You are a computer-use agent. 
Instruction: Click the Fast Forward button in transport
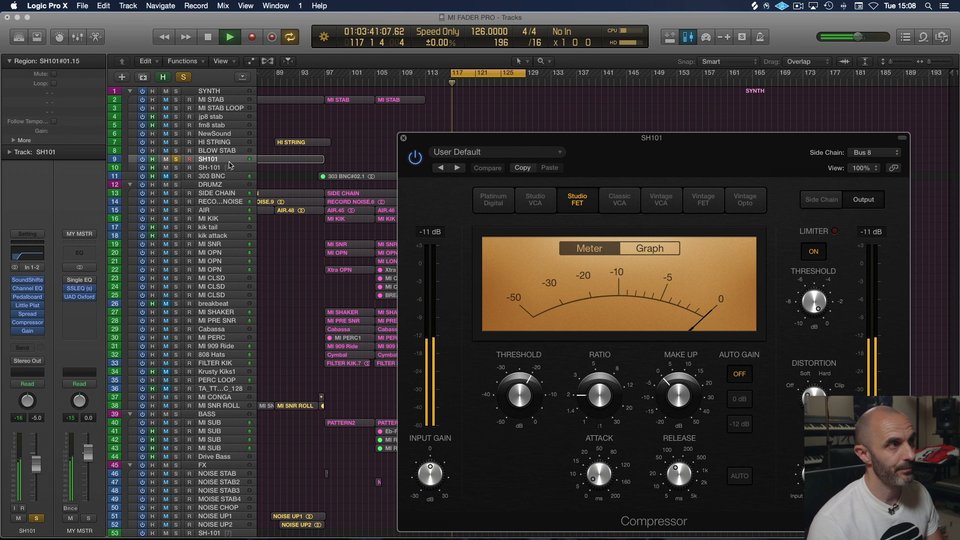click(186, 37)
